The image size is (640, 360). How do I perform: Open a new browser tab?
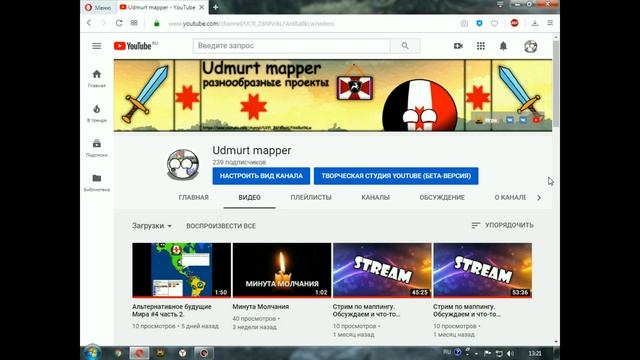216,7
